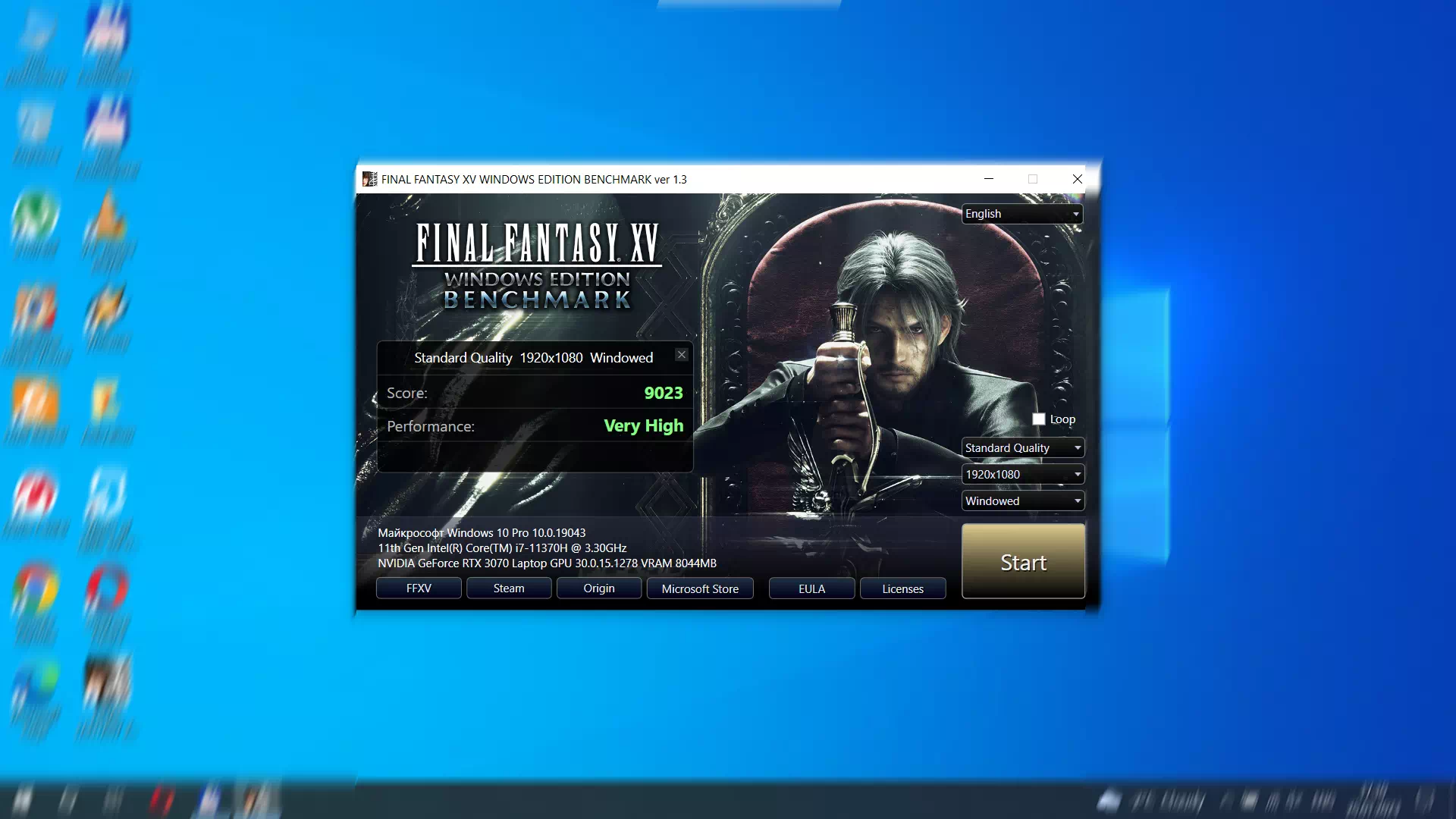1456x819 pixels.
Task: Dismiss the score results panel with its X
Action: [681, 354]
